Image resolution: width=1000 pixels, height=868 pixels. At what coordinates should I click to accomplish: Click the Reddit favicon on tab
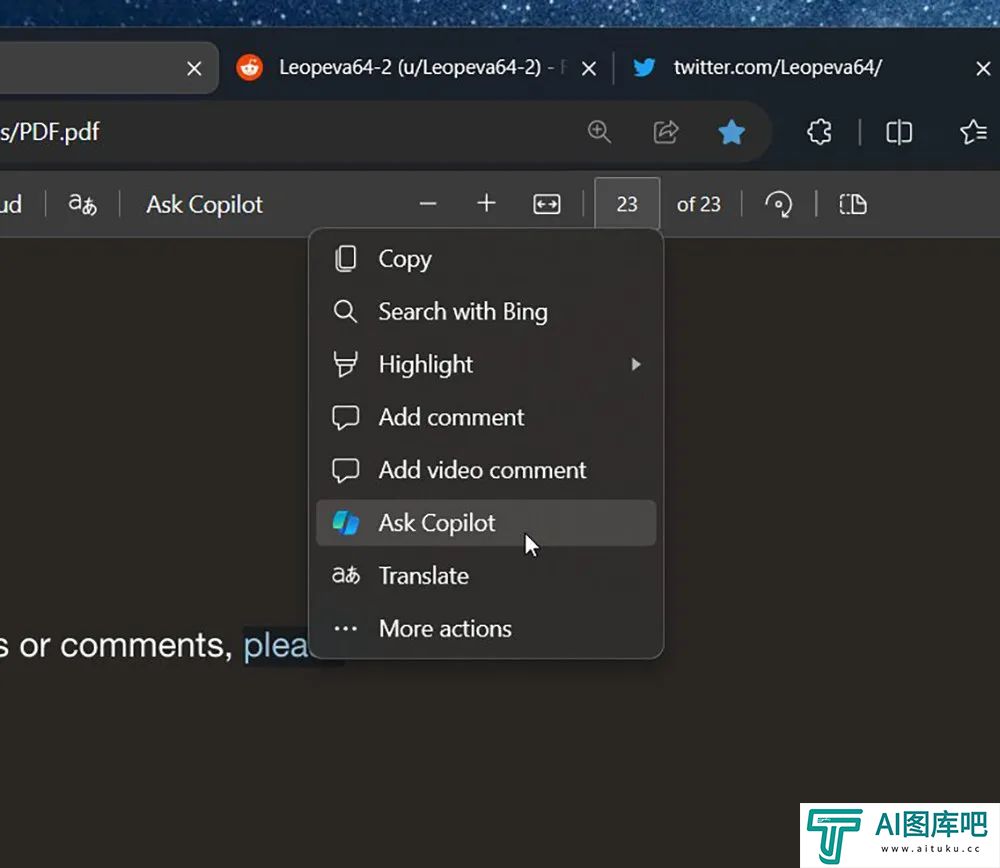click(249, 67)
